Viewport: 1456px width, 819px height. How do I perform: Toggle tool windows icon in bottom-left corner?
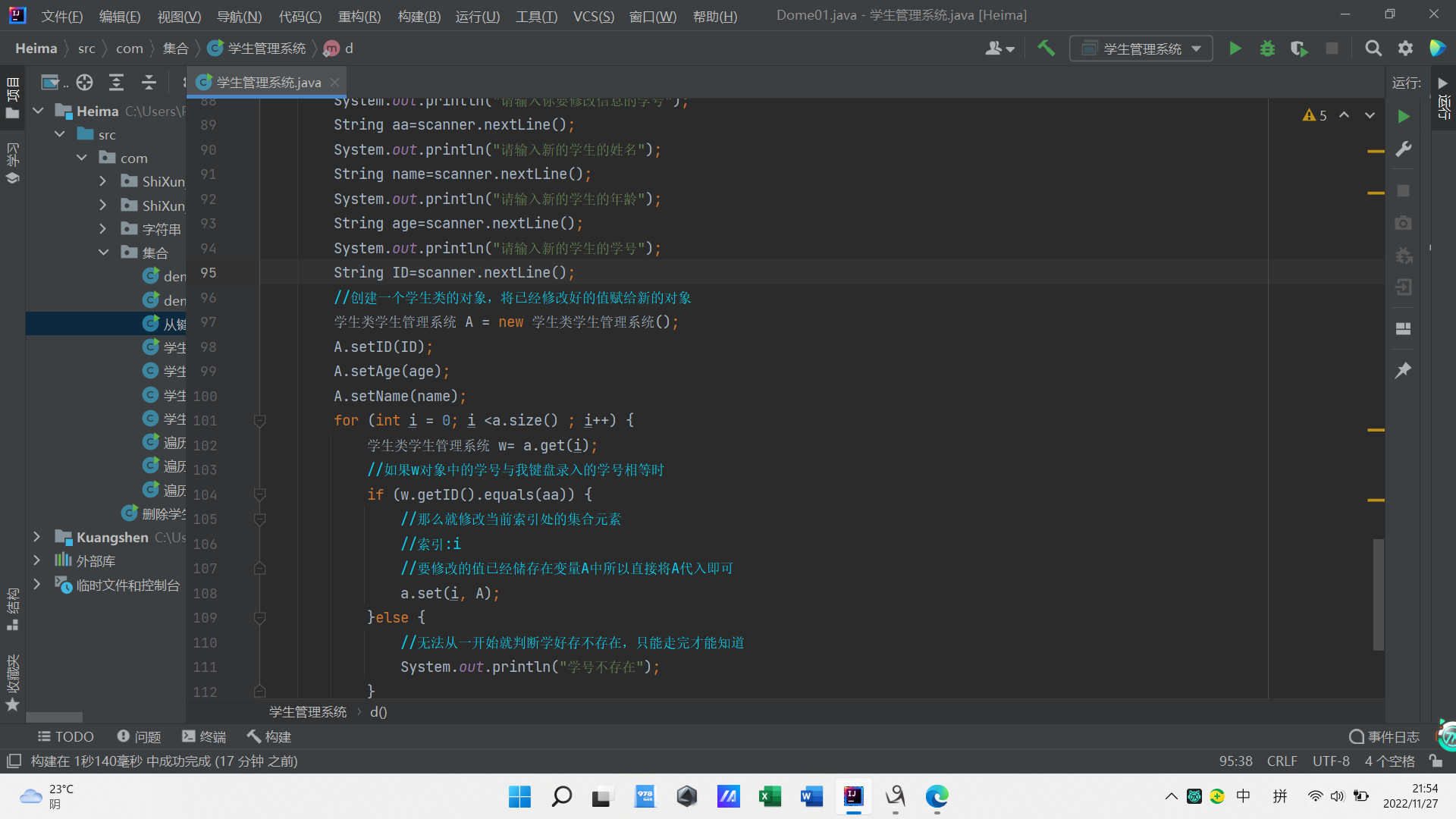pyautogui.click(x=14, y=761)
